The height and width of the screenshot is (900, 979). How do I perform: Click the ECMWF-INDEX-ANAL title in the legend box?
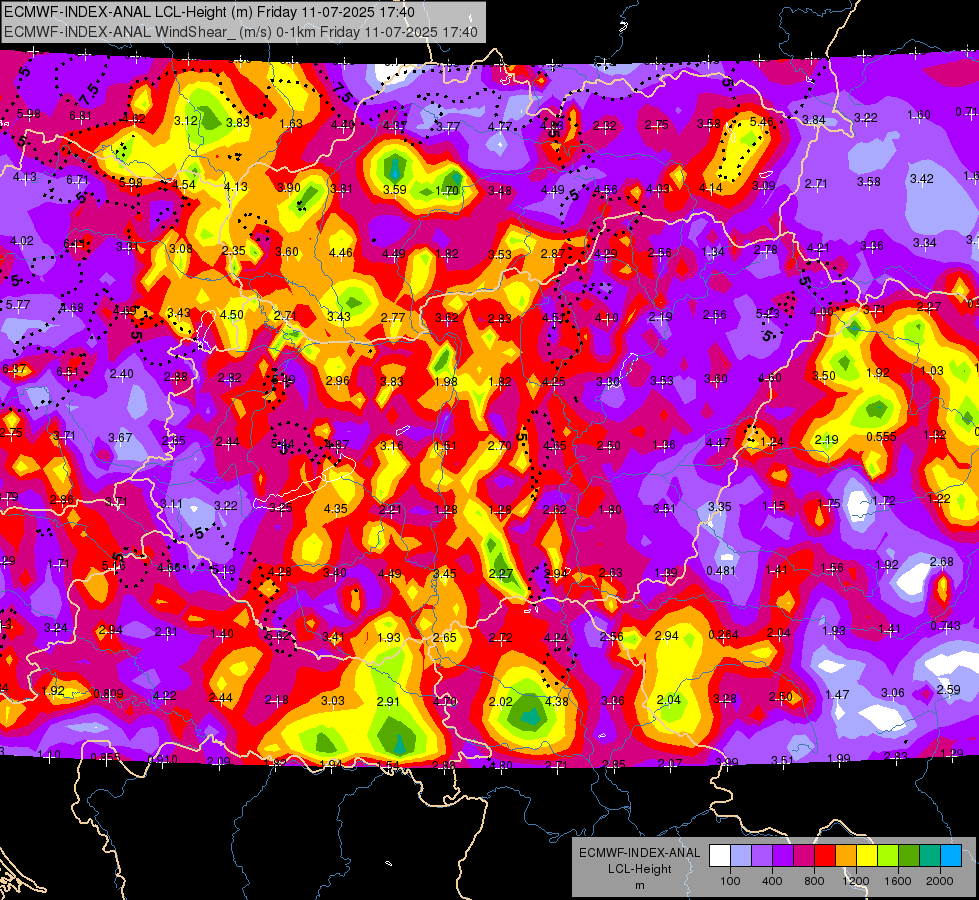tap(639, 853)
